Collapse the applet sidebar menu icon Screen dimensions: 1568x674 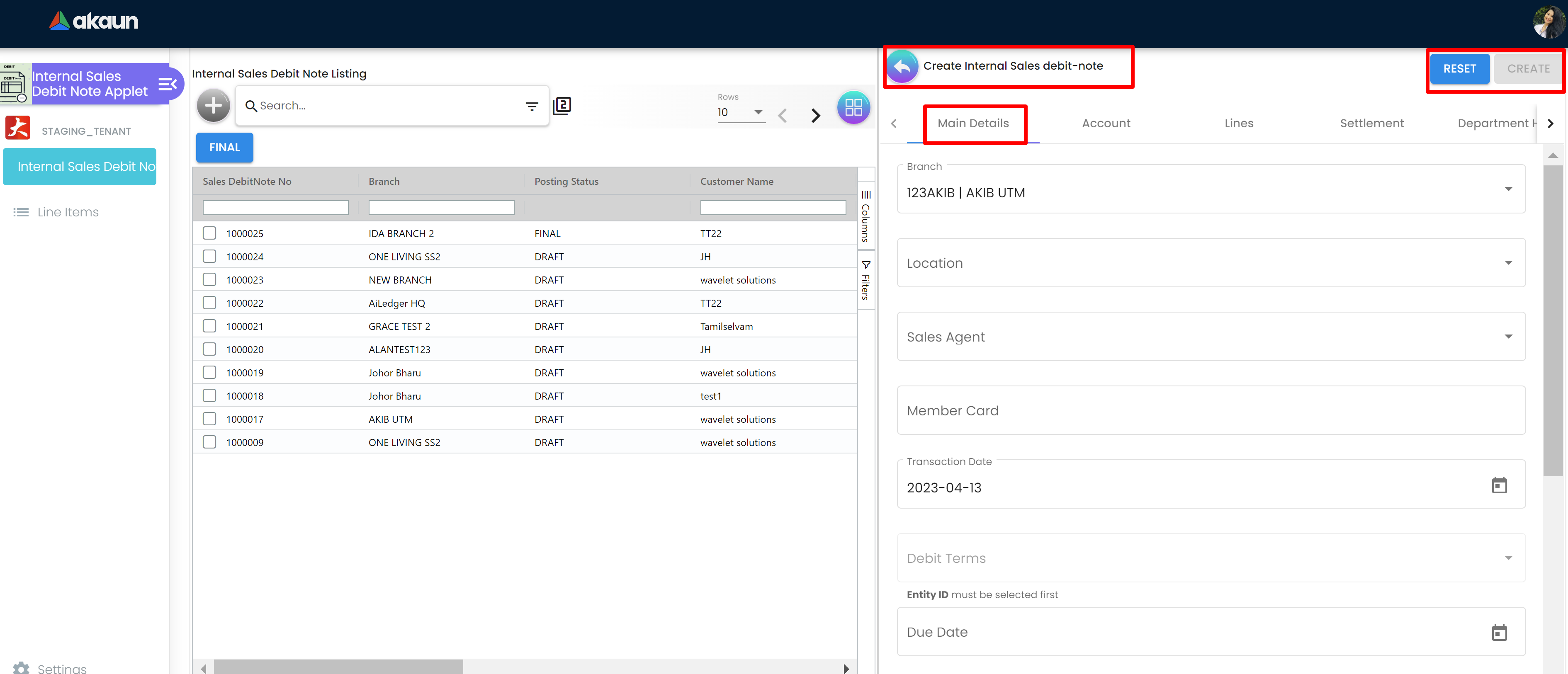[168, 84]
